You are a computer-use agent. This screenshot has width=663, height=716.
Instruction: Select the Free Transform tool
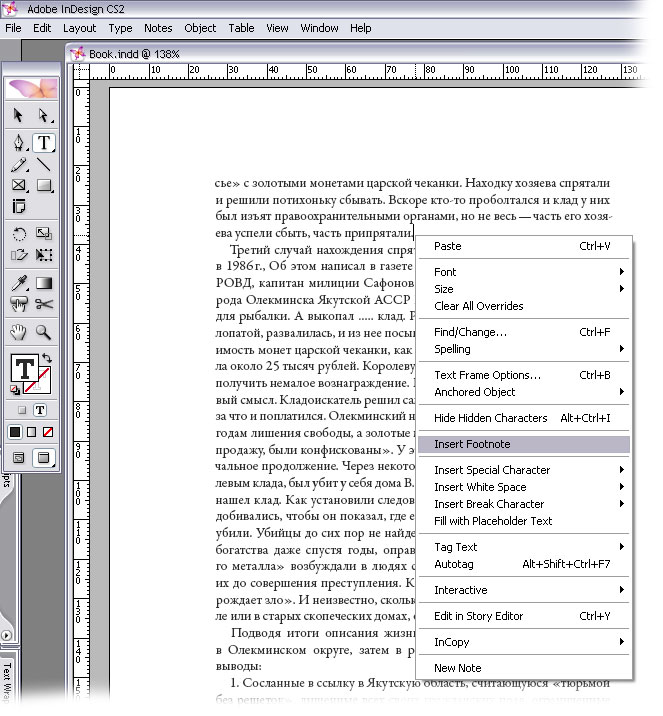point(44,255)
